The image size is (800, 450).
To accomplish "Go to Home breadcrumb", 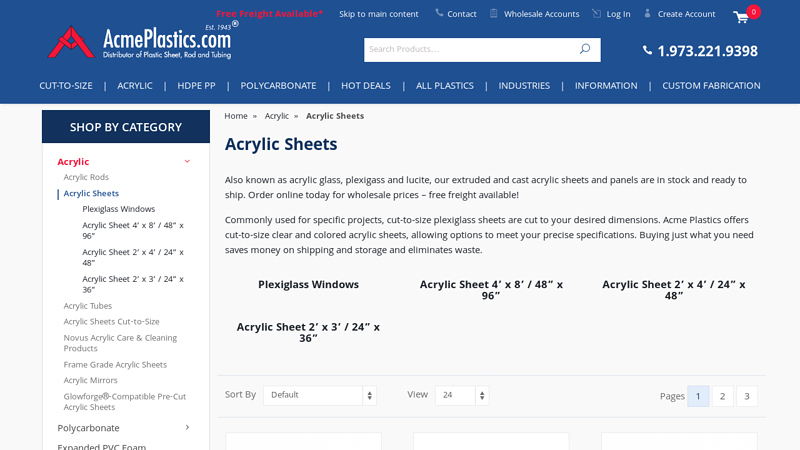I will click(x=236, y=116).
